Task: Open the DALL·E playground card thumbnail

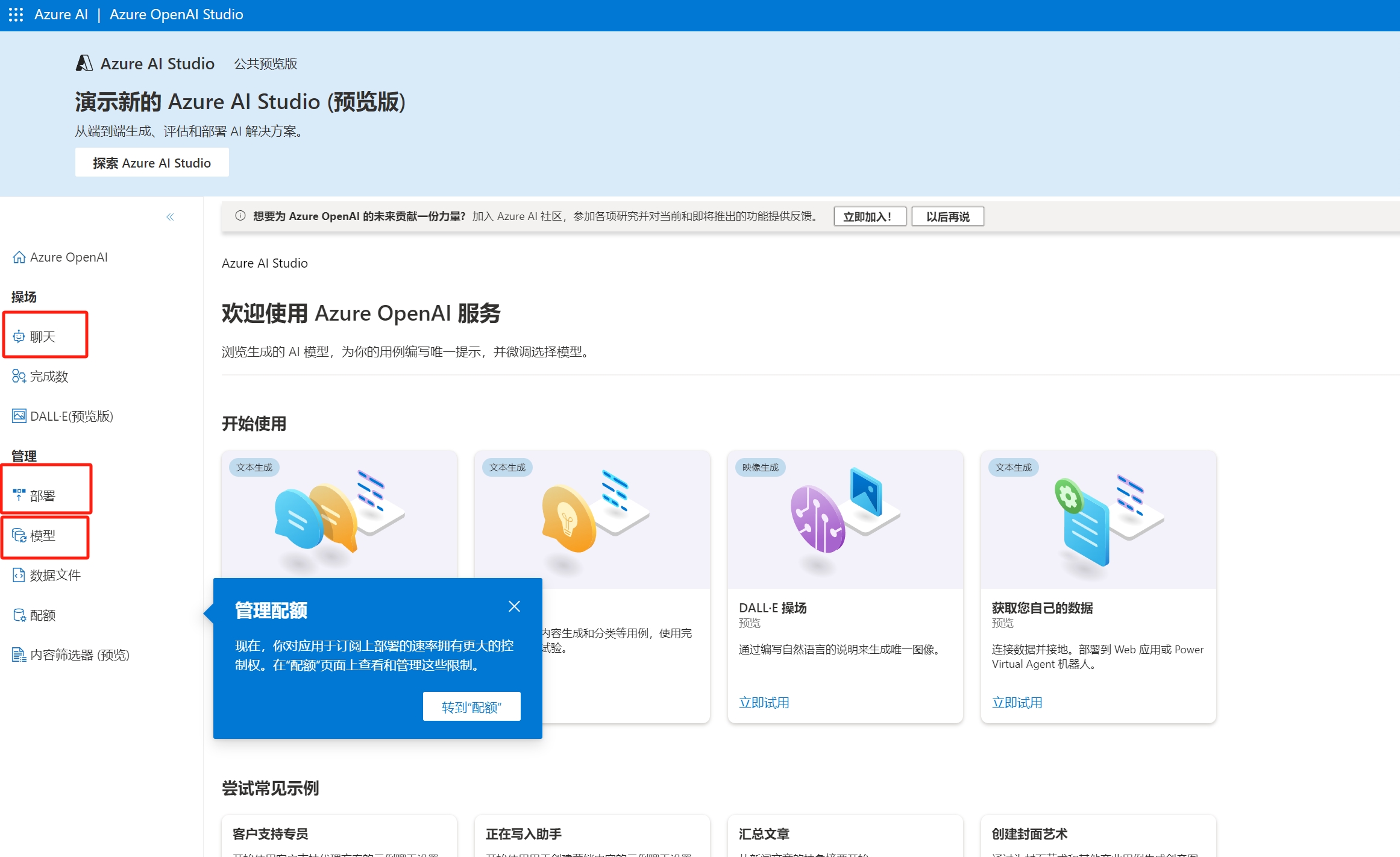Action: point(845,520)
